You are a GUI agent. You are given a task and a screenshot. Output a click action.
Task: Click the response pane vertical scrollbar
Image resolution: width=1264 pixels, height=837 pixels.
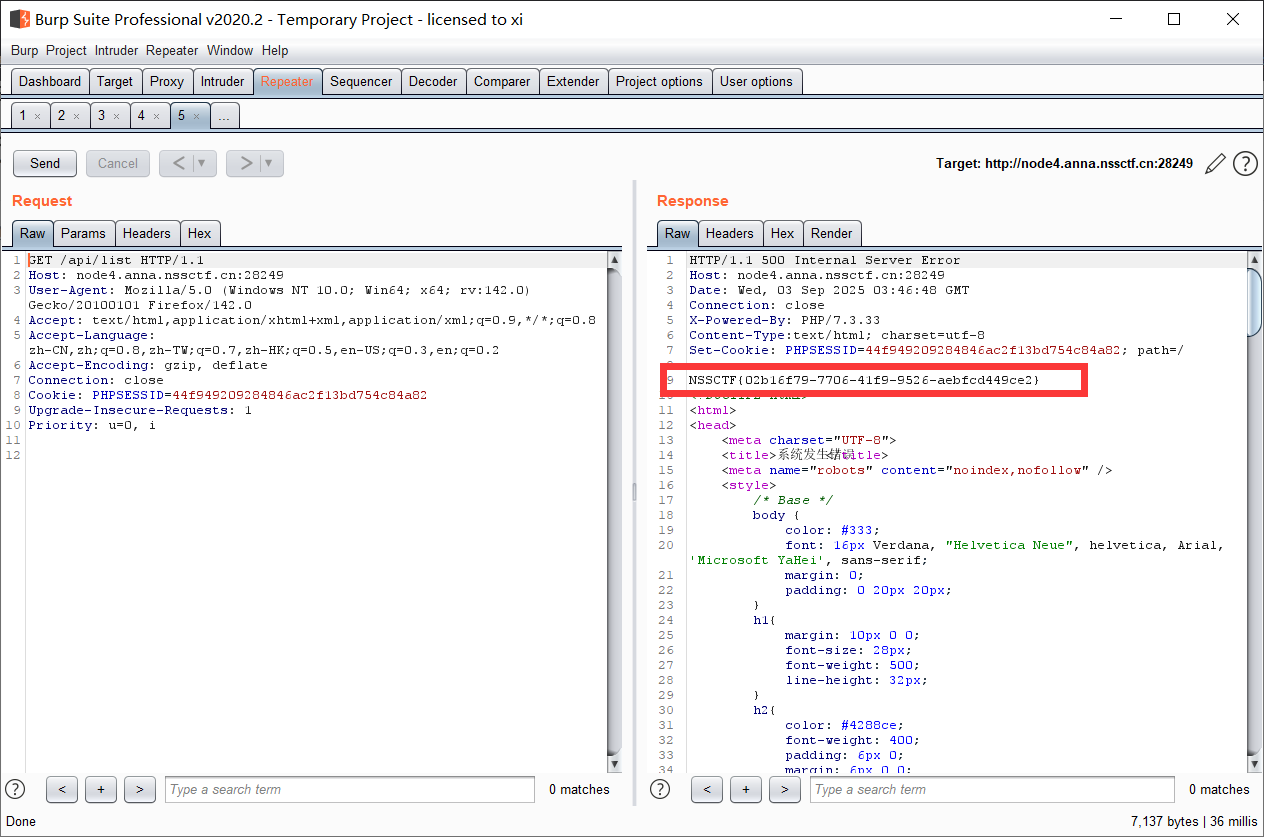(1254, 512)
